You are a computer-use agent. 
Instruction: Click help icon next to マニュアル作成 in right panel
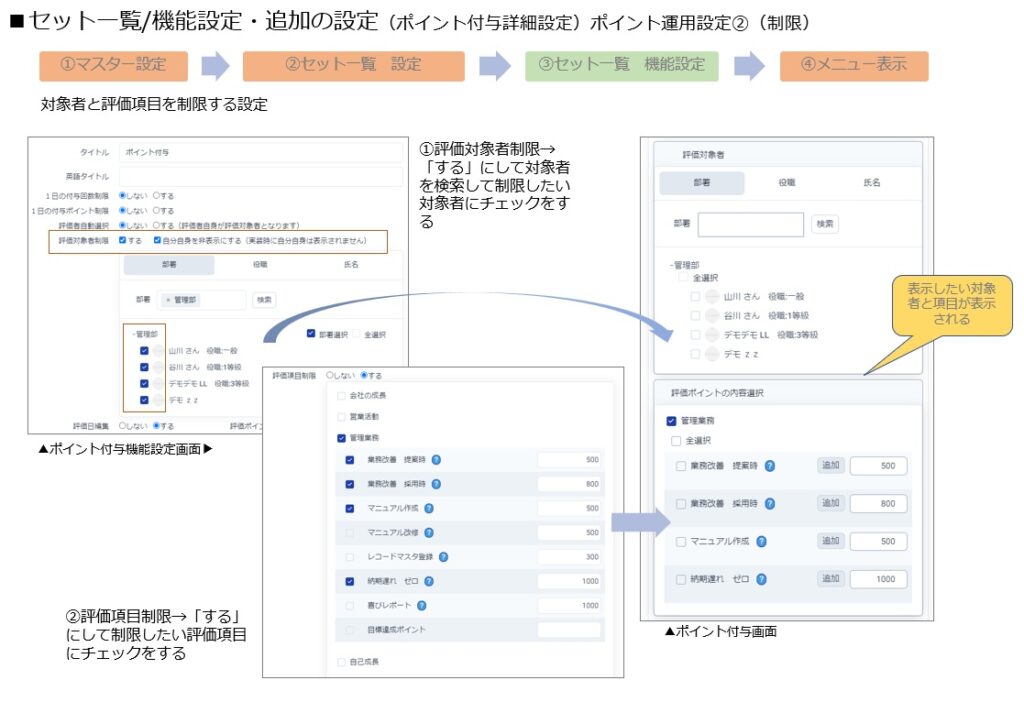762,541
